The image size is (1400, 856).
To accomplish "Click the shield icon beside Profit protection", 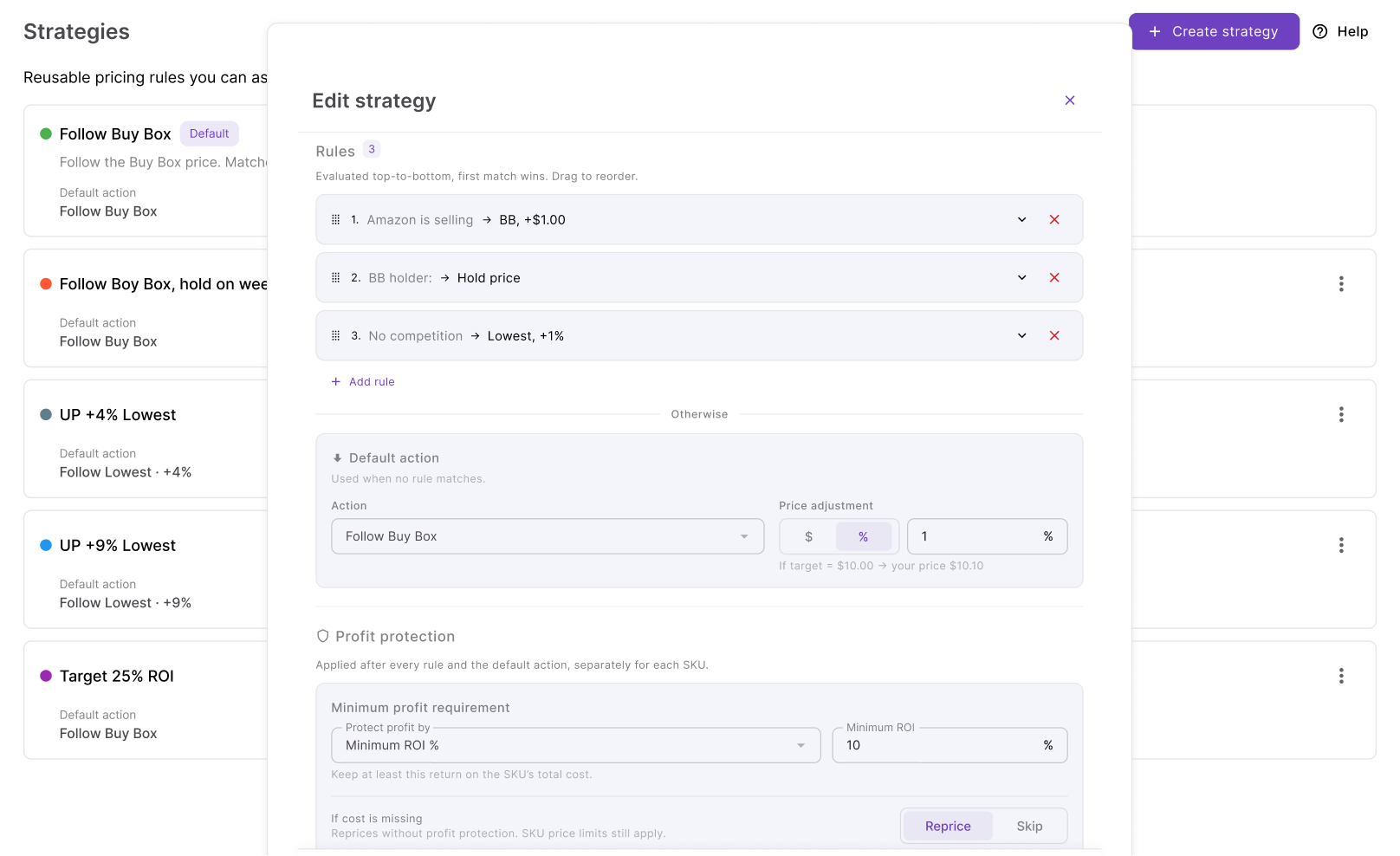I will [x=322, y=637].
